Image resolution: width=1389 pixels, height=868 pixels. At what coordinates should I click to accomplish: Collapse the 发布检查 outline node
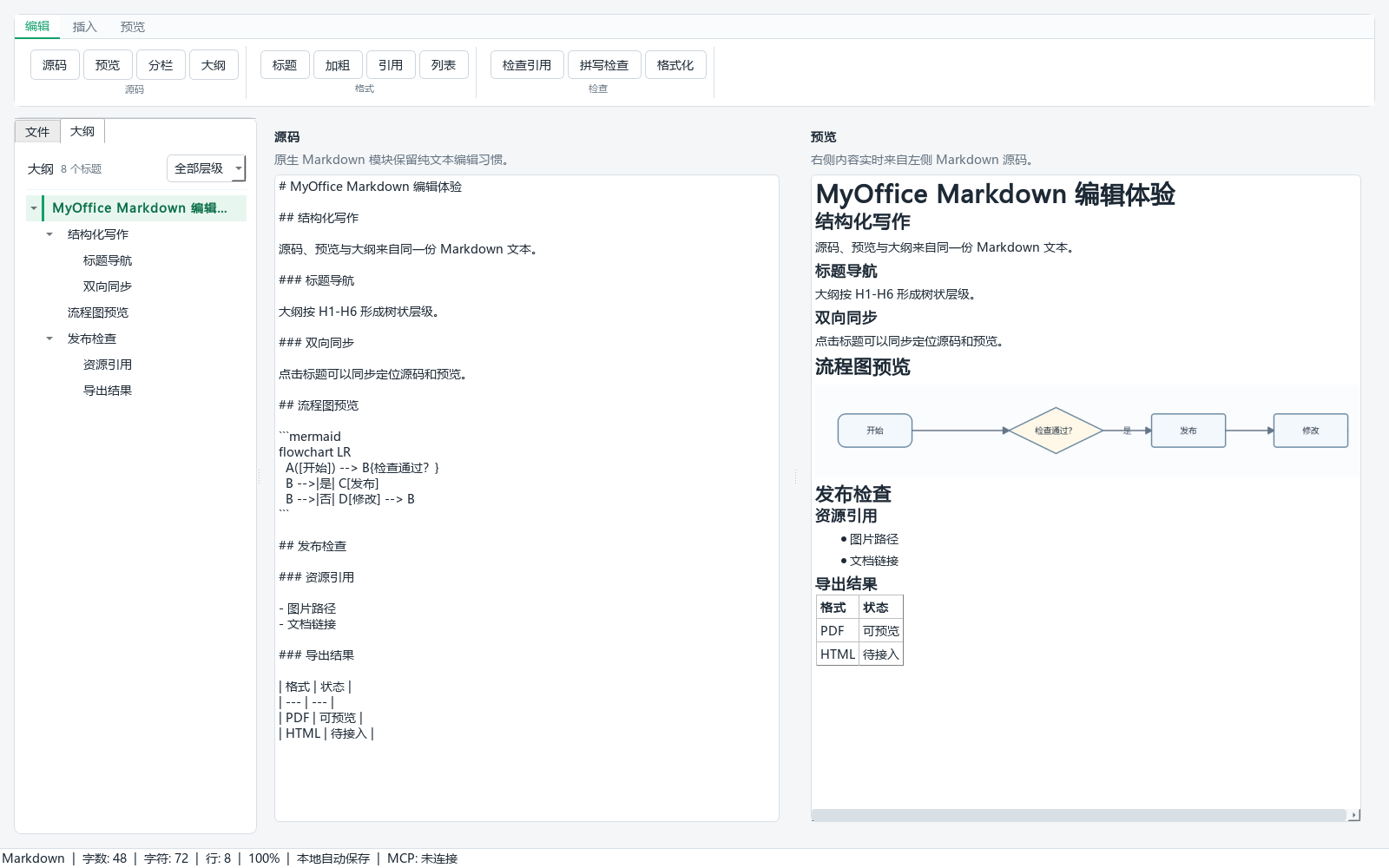tap(49, 339)
